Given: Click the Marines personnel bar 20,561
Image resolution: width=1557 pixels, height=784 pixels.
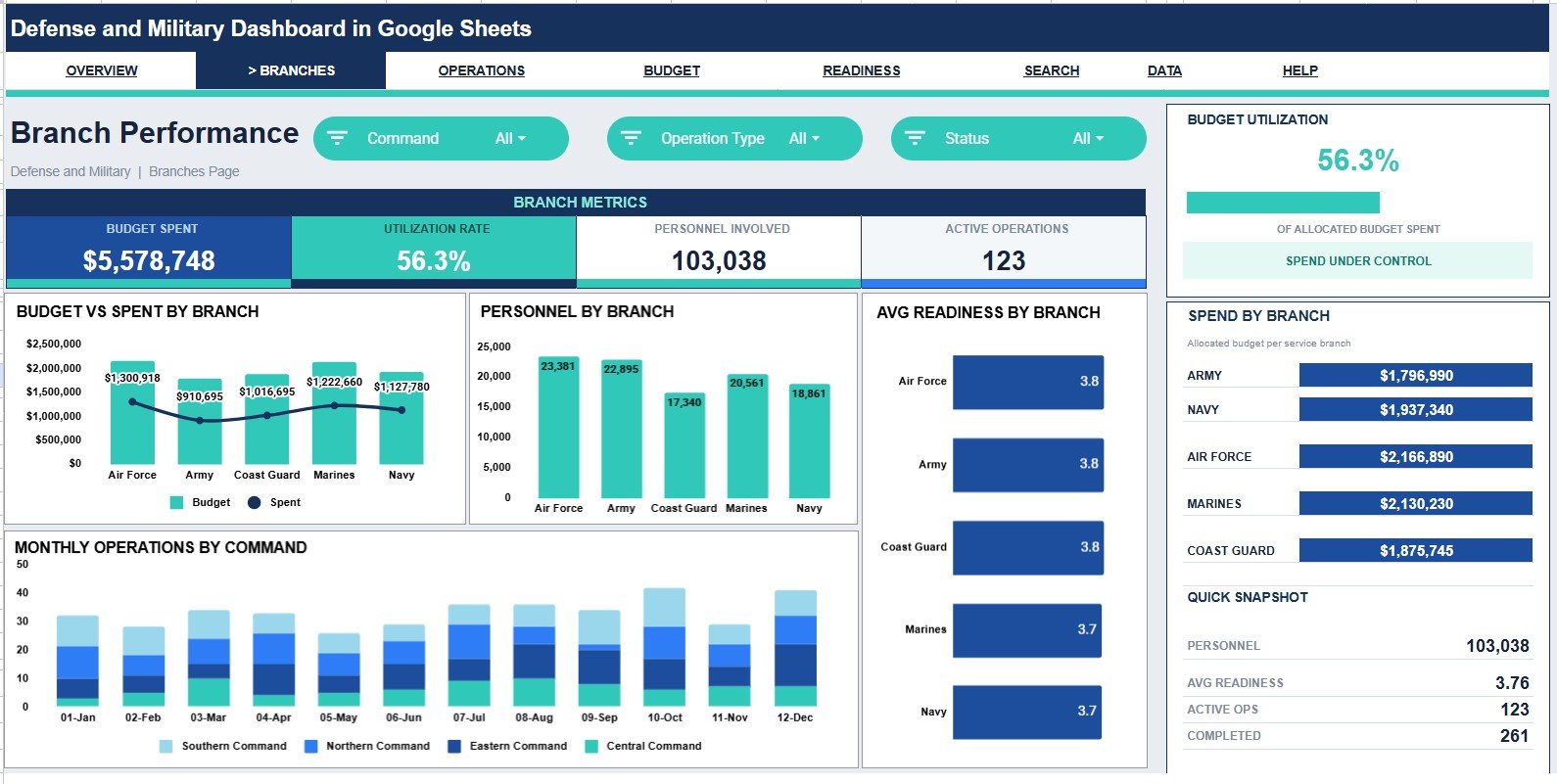Looking at the screenshot, I should coord(746,437).
